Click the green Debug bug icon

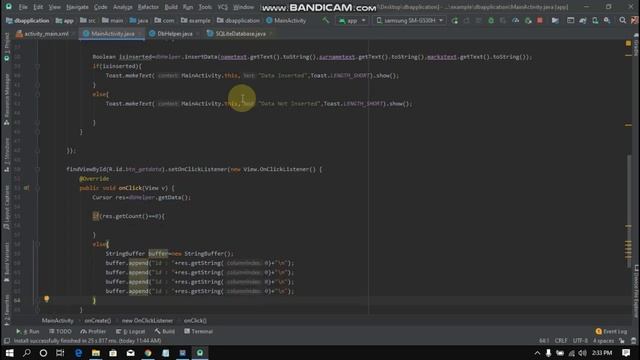pyautogui.click(x=491, y=20)
